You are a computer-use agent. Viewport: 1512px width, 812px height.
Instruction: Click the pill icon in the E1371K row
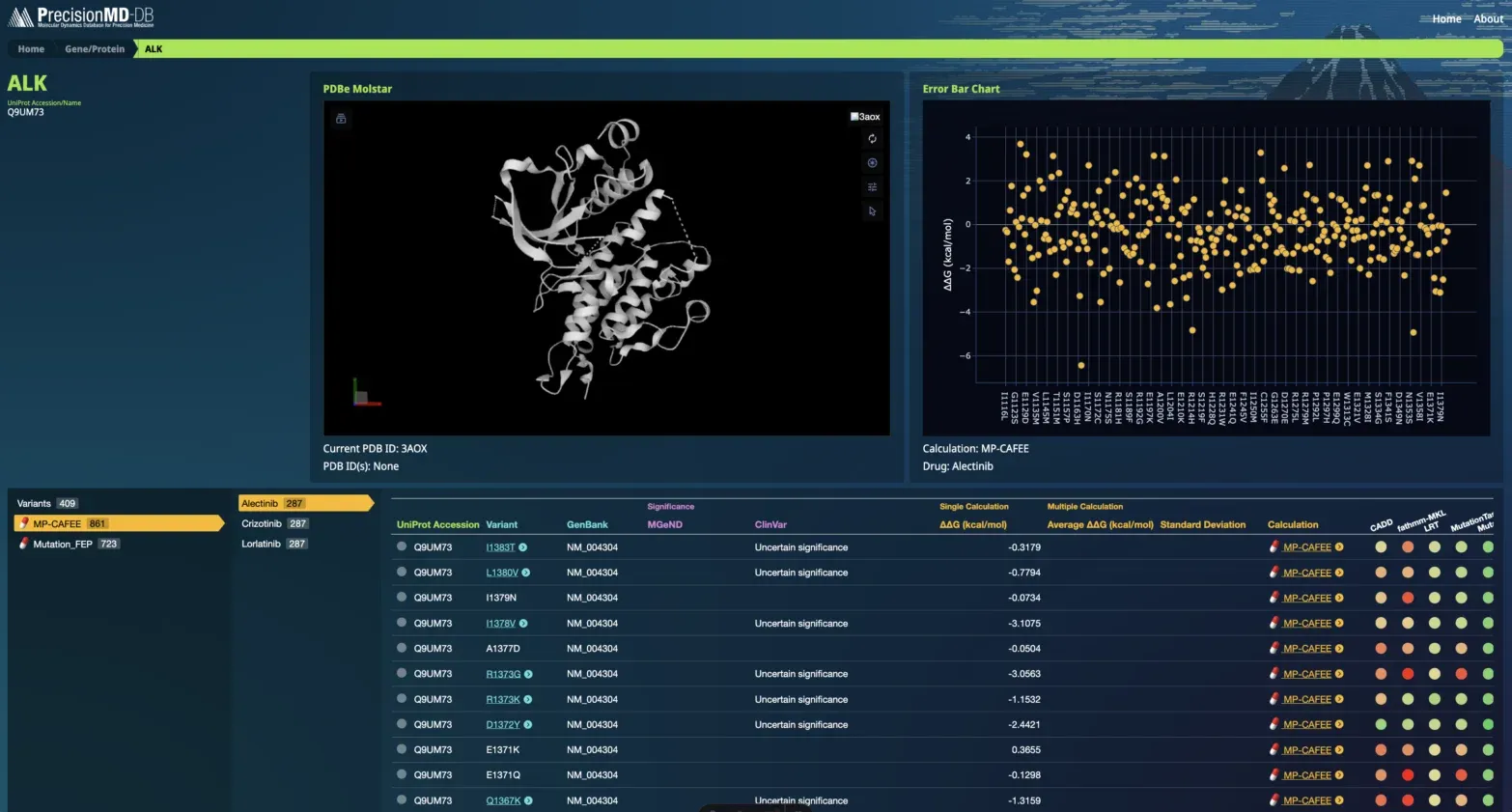[1274, 749]
